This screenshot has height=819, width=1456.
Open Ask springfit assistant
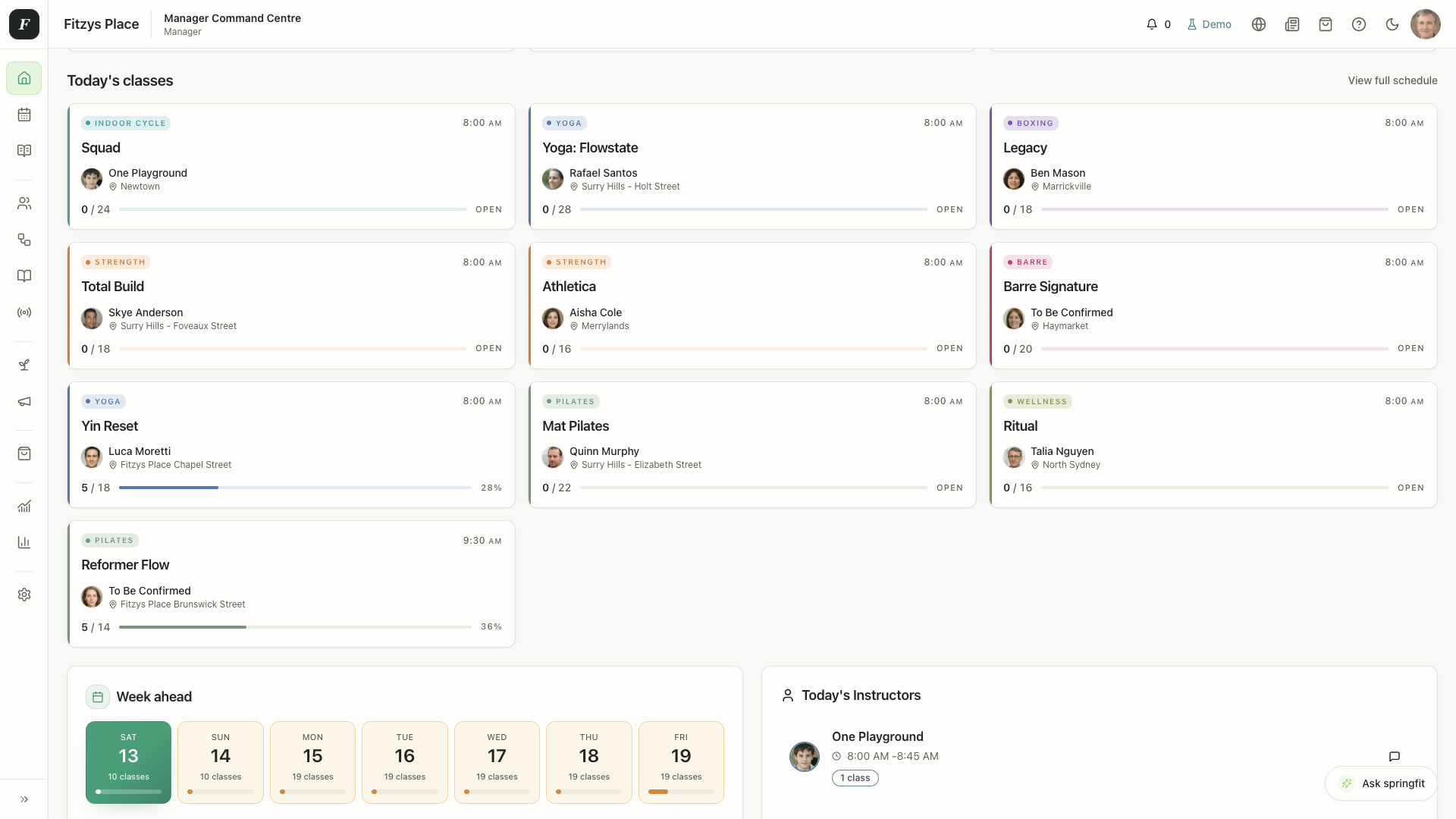tap(1381, 783)
